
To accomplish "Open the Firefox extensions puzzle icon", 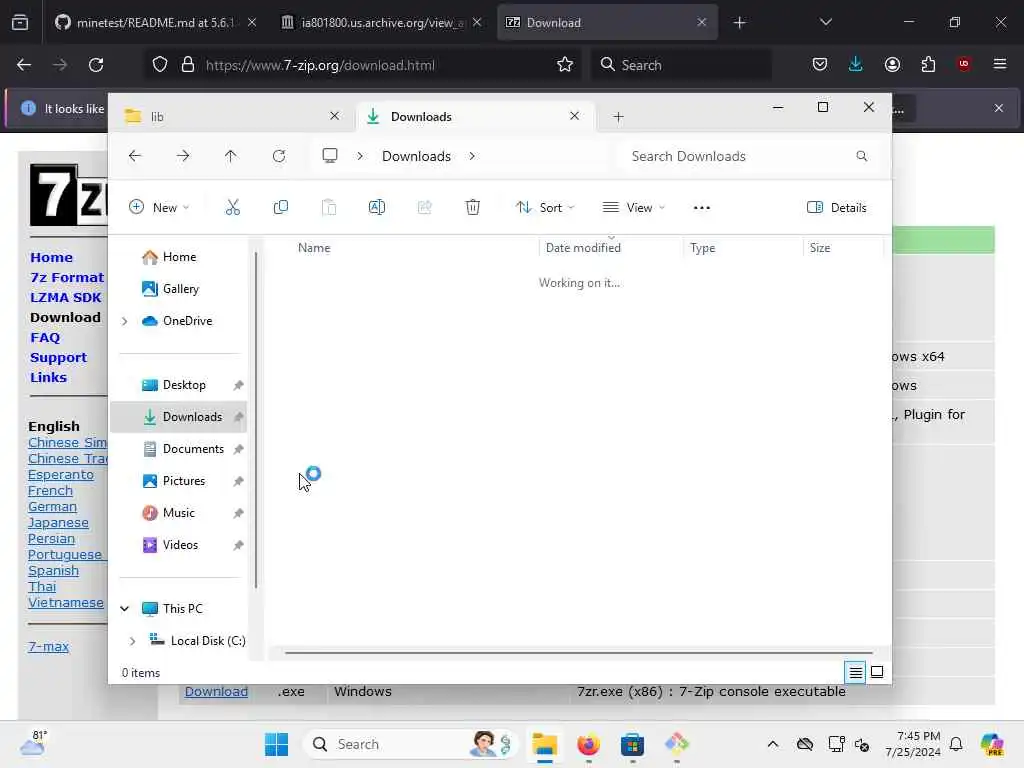I will [928, 64].
